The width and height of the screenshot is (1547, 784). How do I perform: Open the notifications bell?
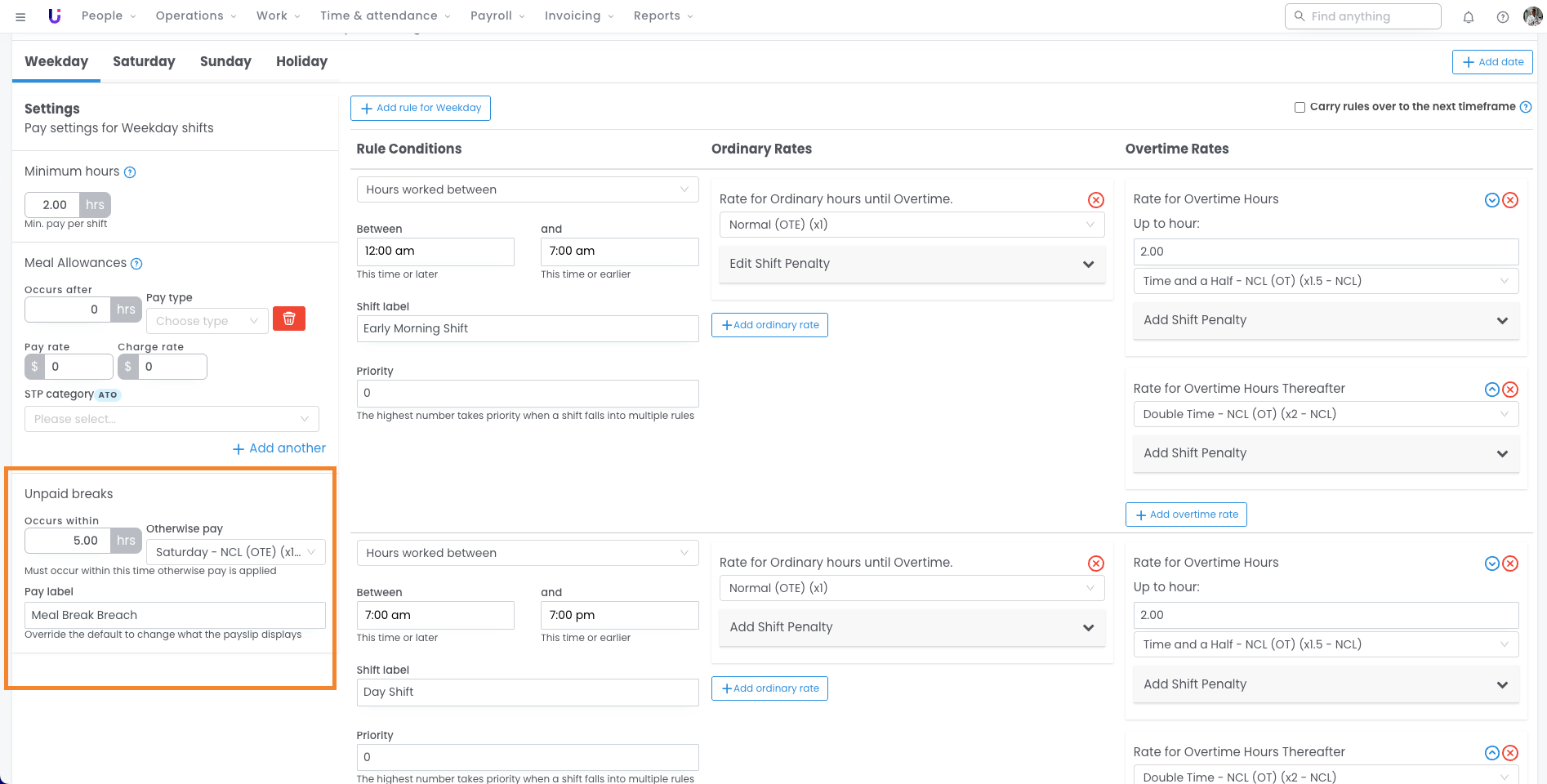click(1468, 17)
